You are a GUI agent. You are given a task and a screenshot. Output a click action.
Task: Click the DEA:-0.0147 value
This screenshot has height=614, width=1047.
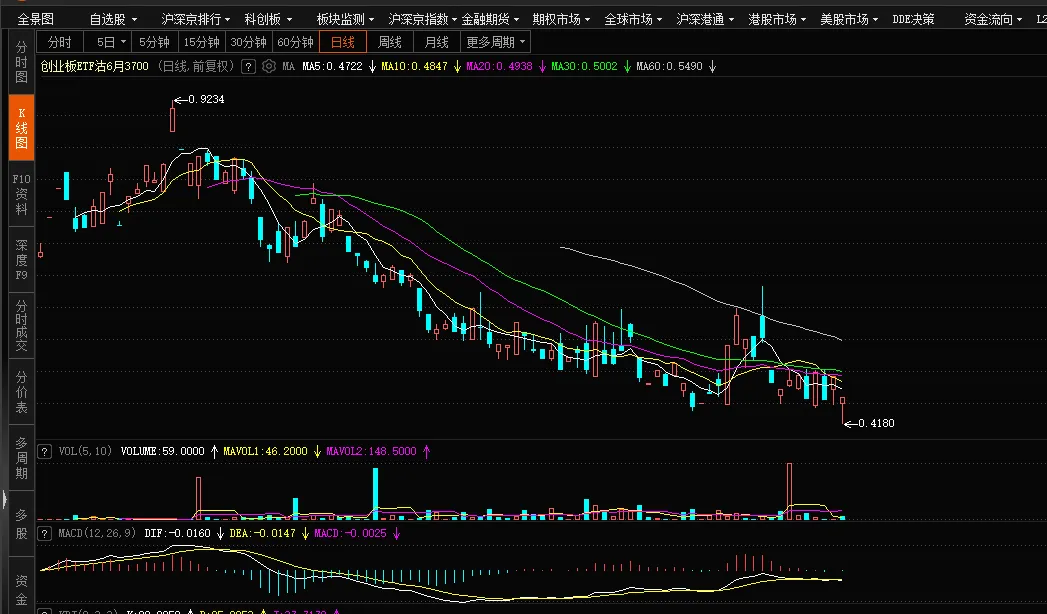[x=262, y=533]
